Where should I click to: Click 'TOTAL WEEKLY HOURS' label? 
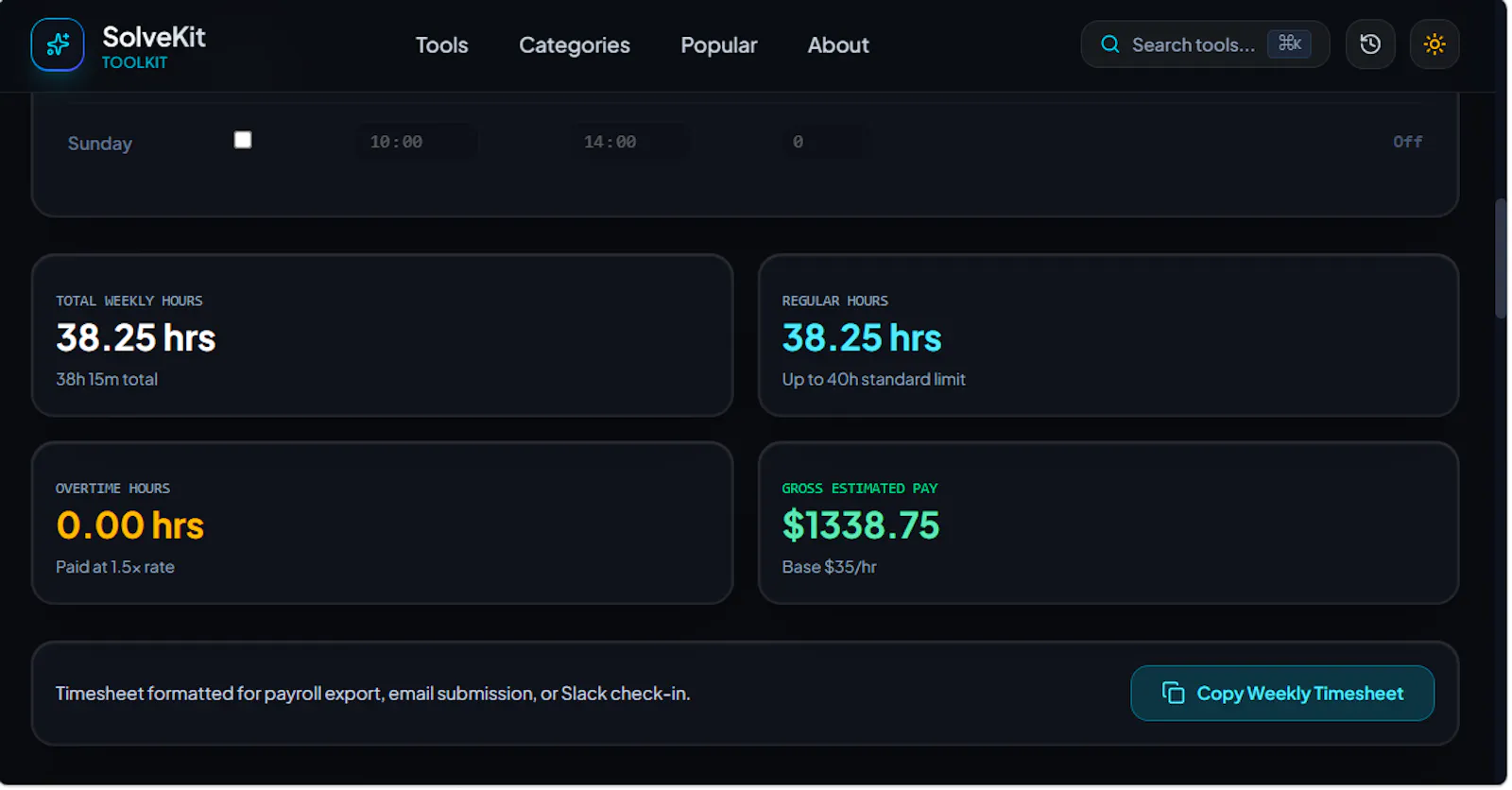pos(129,301)
